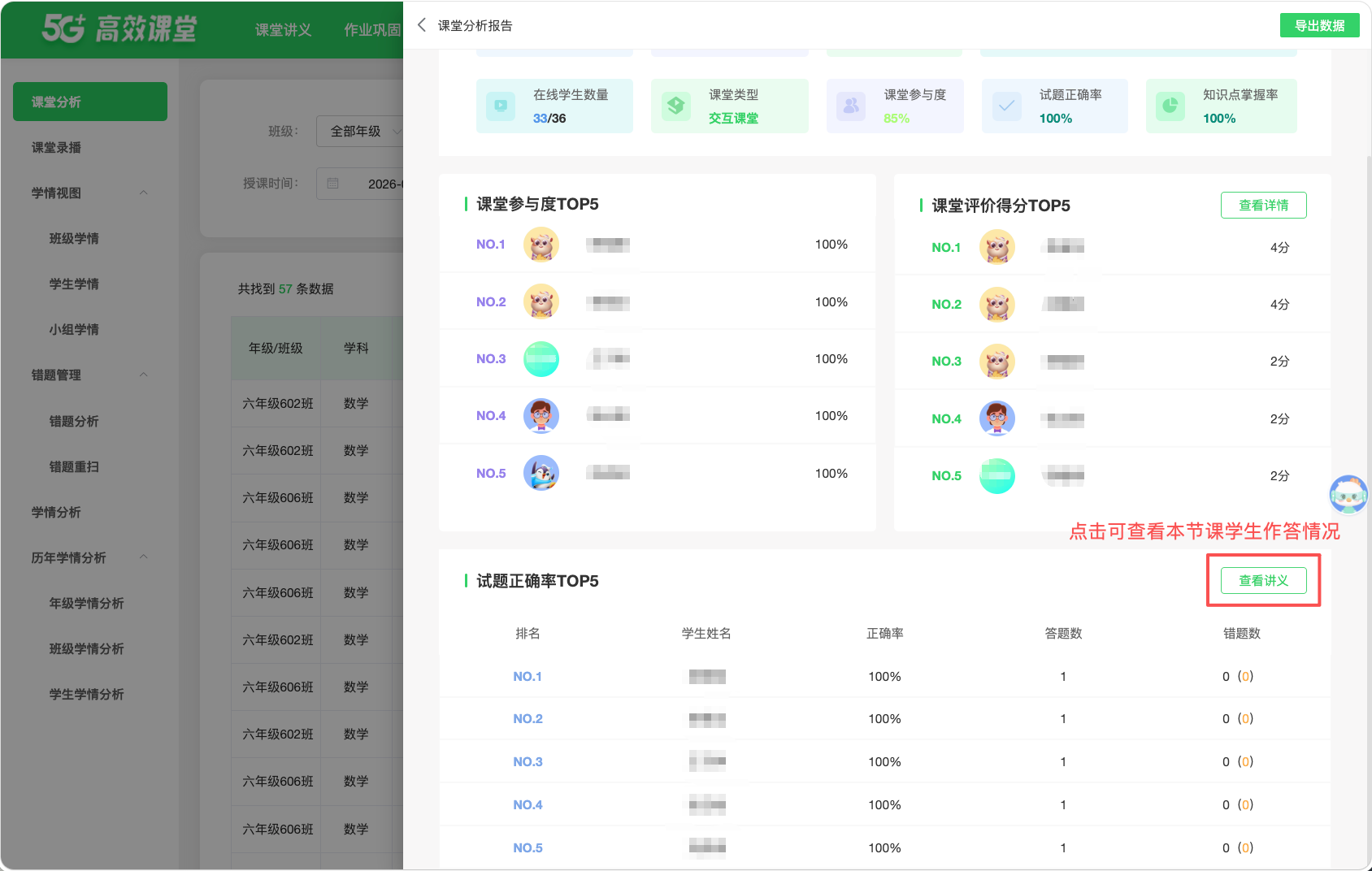Viewport: 1372px width, 871px height.
Task: Collapse the 学情视图 sidebar group
Action: (x=144, y=193)
